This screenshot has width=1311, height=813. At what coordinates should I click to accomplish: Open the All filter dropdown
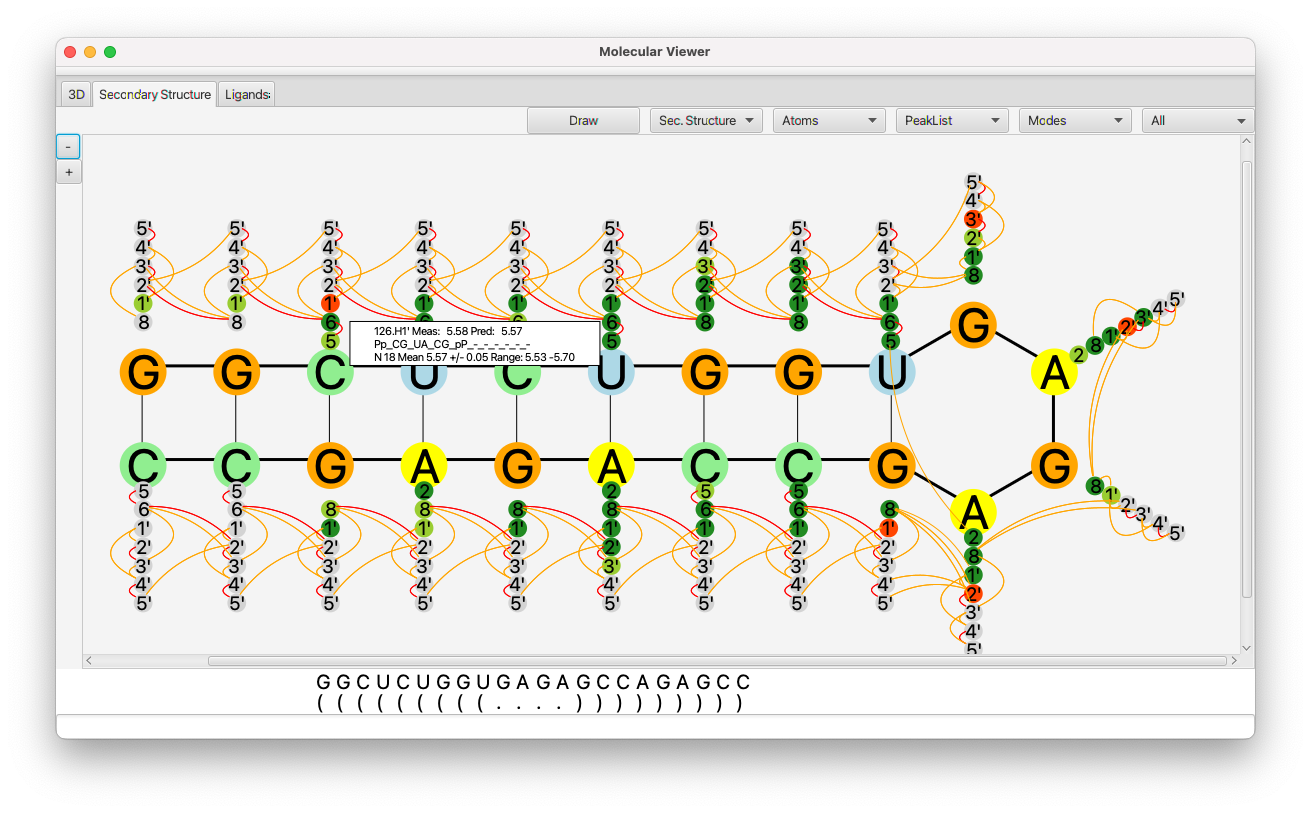pyautogui.click(x=1198, y=120)
